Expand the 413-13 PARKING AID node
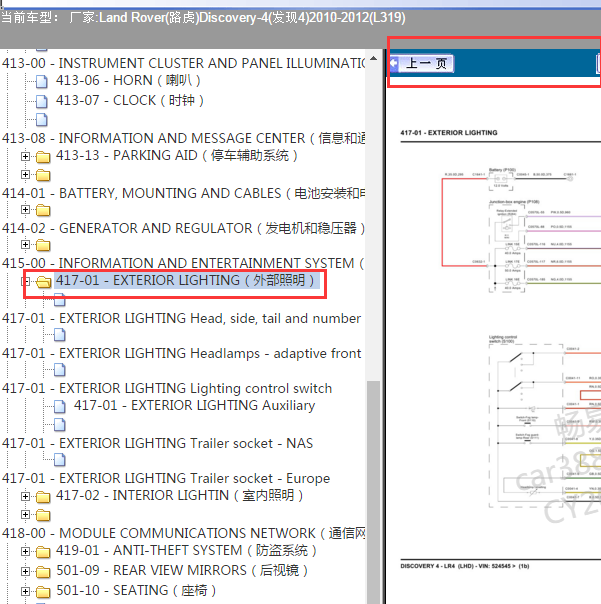Viewport: 601px width, 604px height. pos(25,156)
